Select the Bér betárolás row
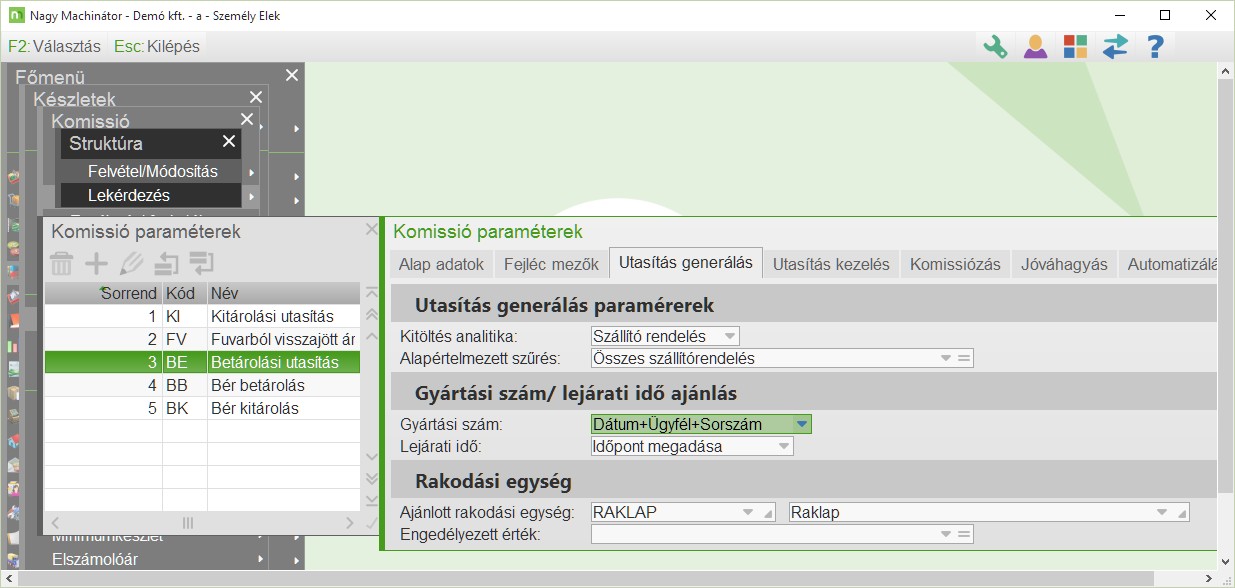Viewport: 1235px width, 588px height. pyautogui.click(x=202, y=385)
